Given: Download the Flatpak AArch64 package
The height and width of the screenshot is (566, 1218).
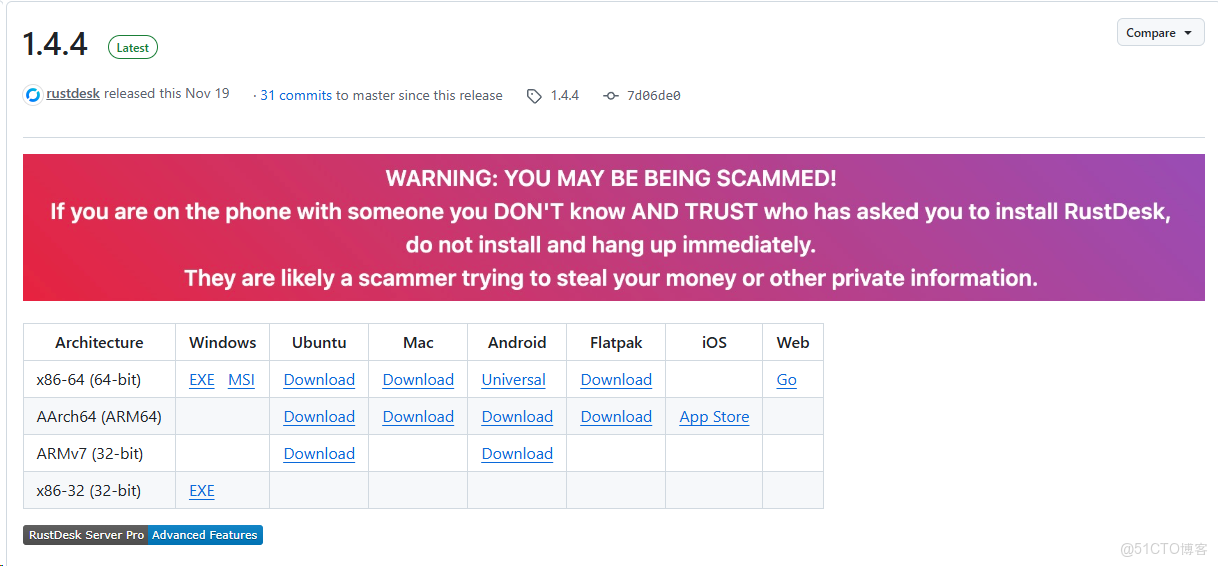Looking at the screenshot, I should tap(616, 417).
